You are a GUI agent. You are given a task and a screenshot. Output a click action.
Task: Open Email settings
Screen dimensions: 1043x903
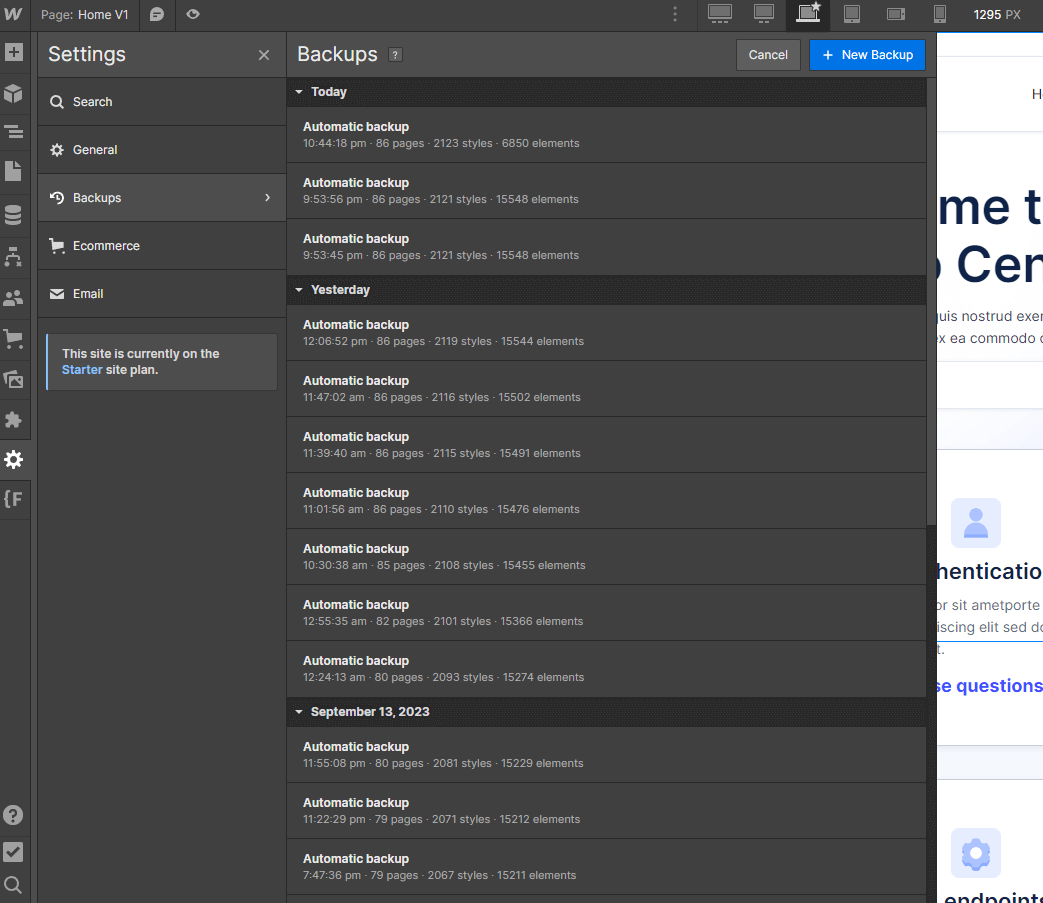pyautogui.click(x=88, y=293)
